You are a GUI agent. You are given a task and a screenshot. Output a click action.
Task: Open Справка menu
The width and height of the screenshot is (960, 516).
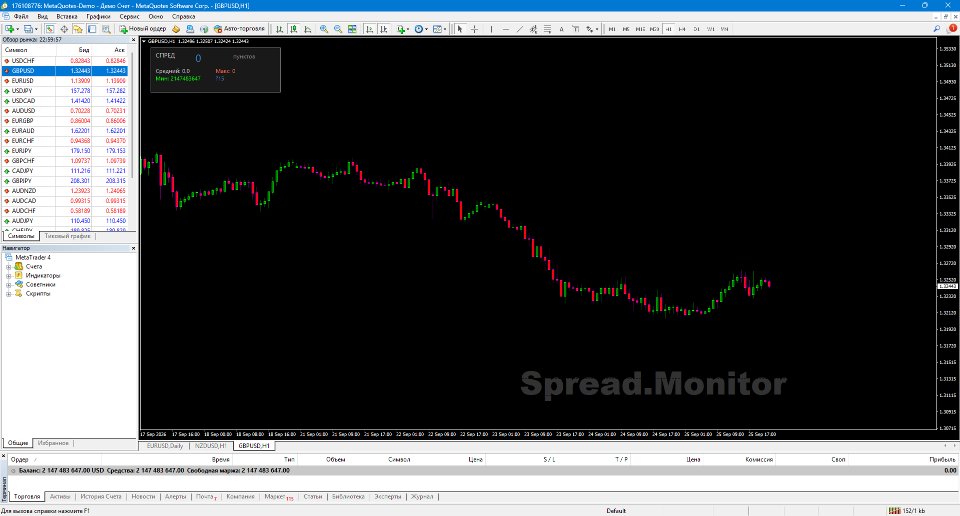pyautogui.click(x=183, y=17)
